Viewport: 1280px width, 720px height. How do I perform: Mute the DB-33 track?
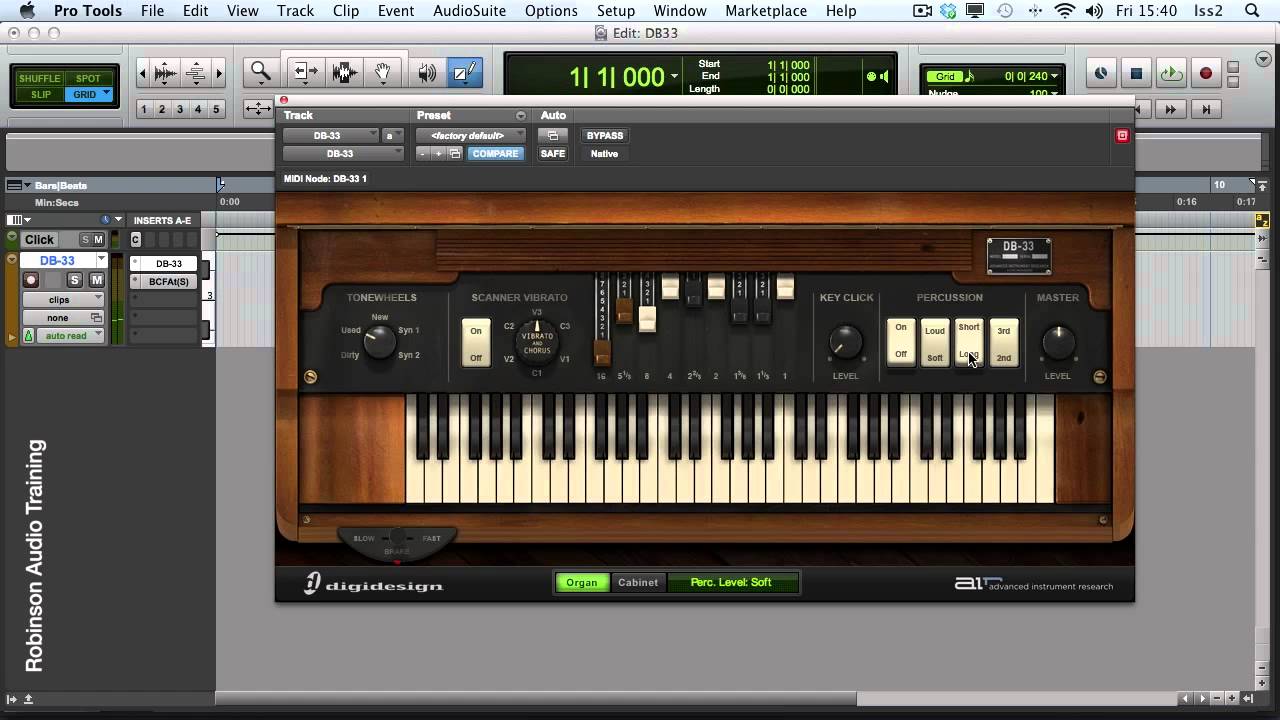tap(97, 280)
